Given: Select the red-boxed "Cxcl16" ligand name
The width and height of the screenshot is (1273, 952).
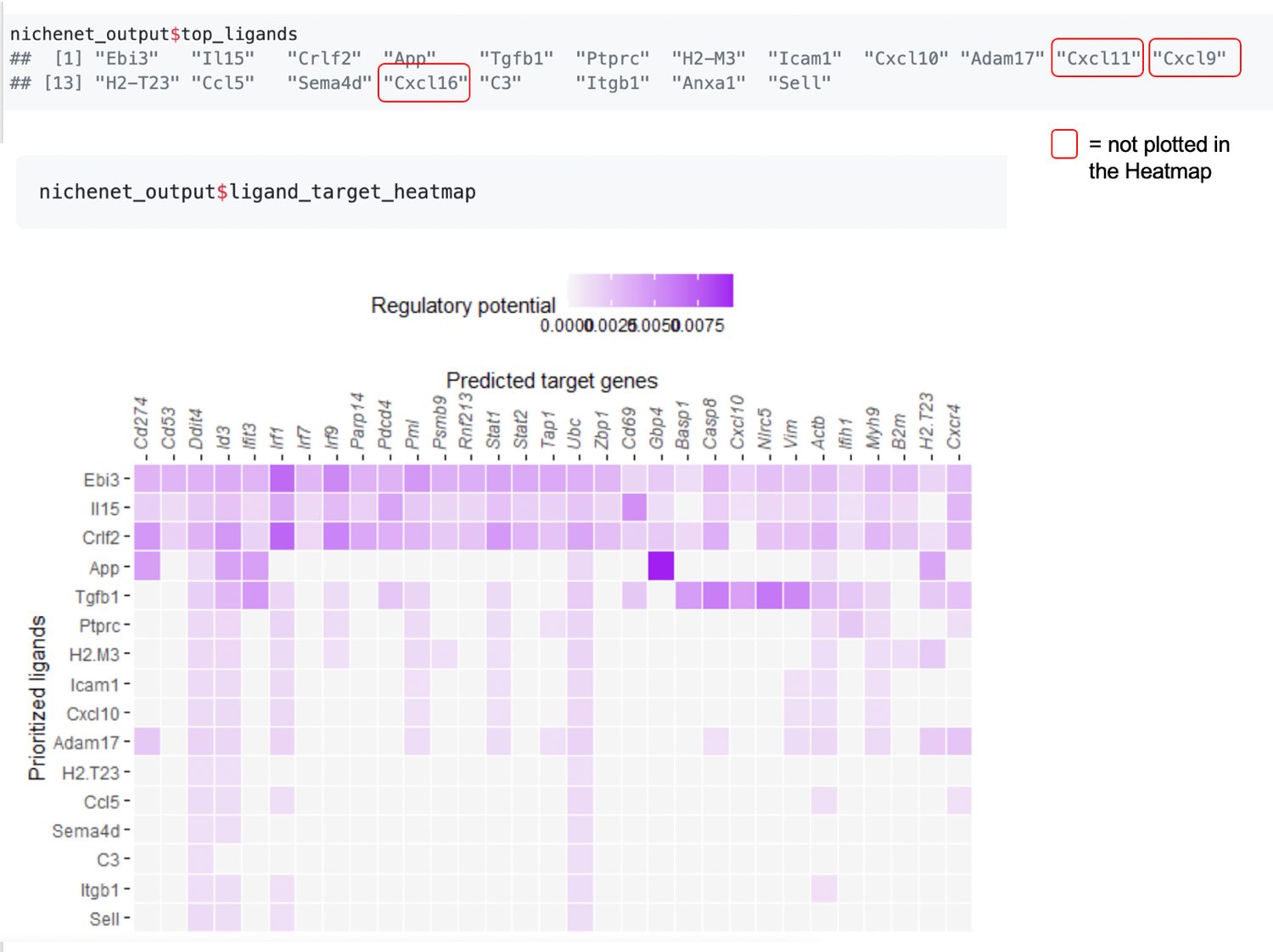Looking at the screenshot, I should tap(423, 83).
